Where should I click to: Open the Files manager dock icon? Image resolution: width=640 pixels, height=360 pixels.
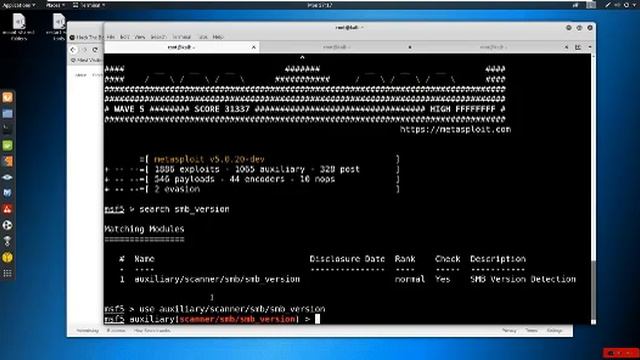pos(7,113)
